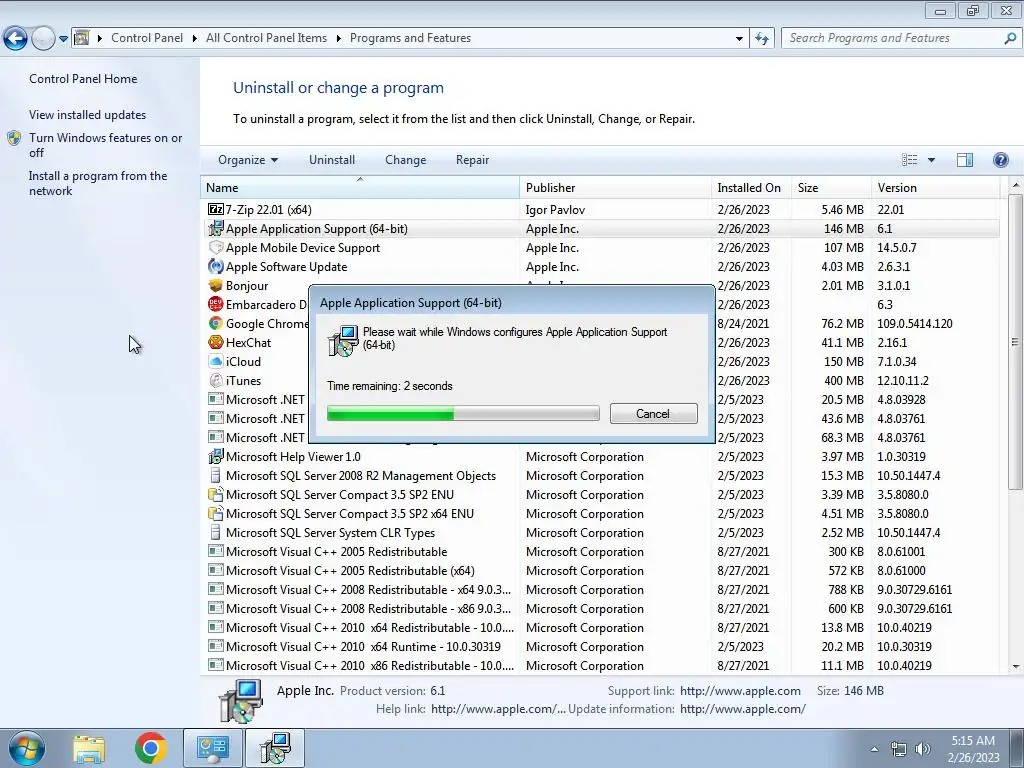This screenshot has height=768, width=1024.
Task: Expand the address bar history dropdown
Action: click(739, 39)
